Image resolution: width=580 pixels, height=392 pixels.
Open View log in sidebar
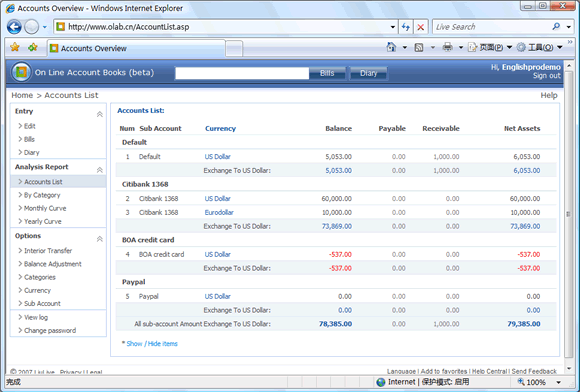[x=36, y=317]
